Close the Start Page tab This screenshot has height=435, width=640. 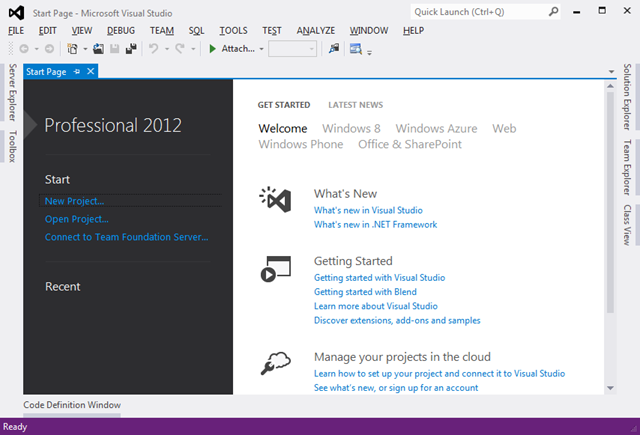coord(91,72)
